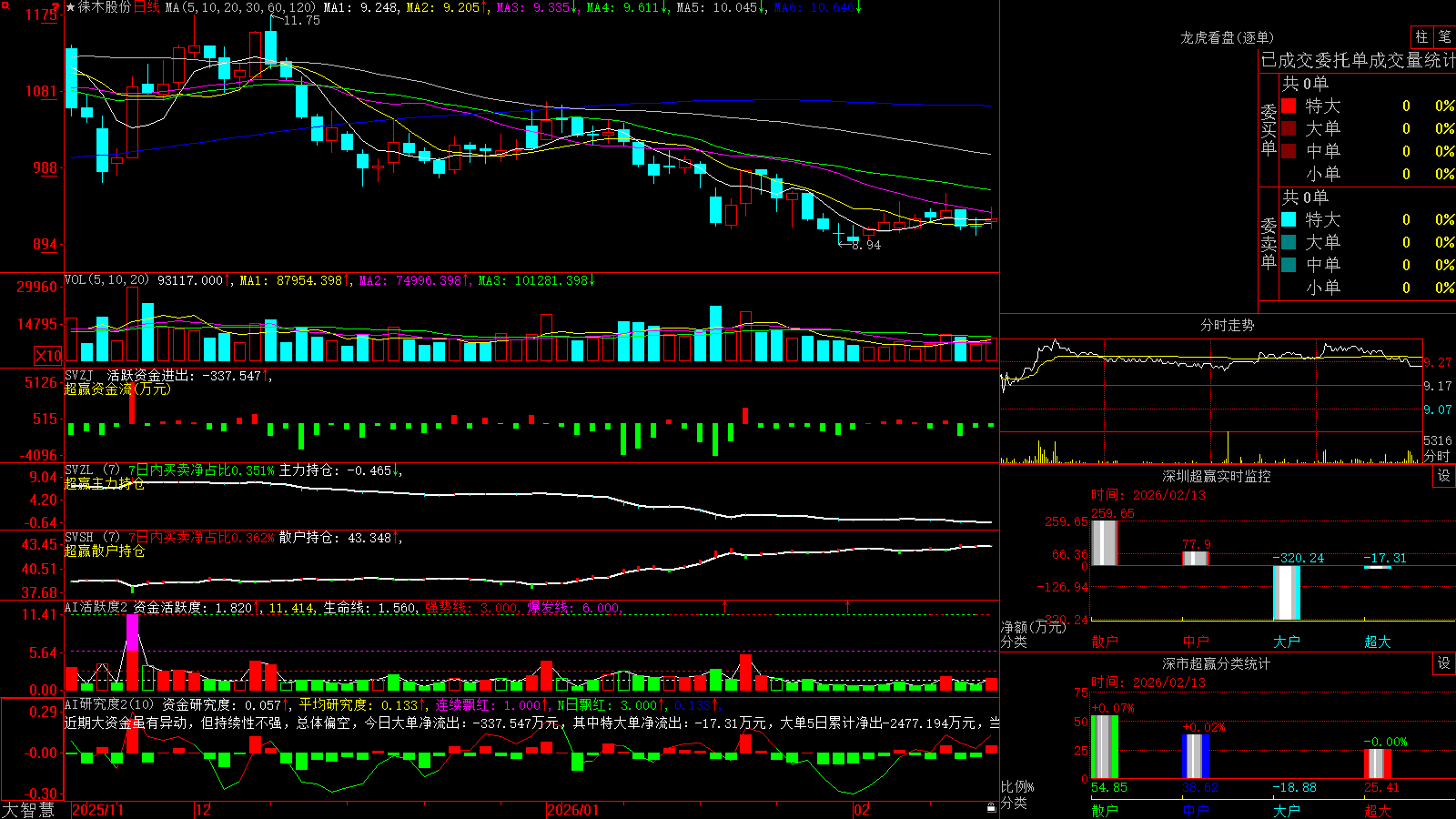Click the 大智慧 logo at bottom left
The height and width of the screenshot is (819, 1456).
click(x=28, y=809)
